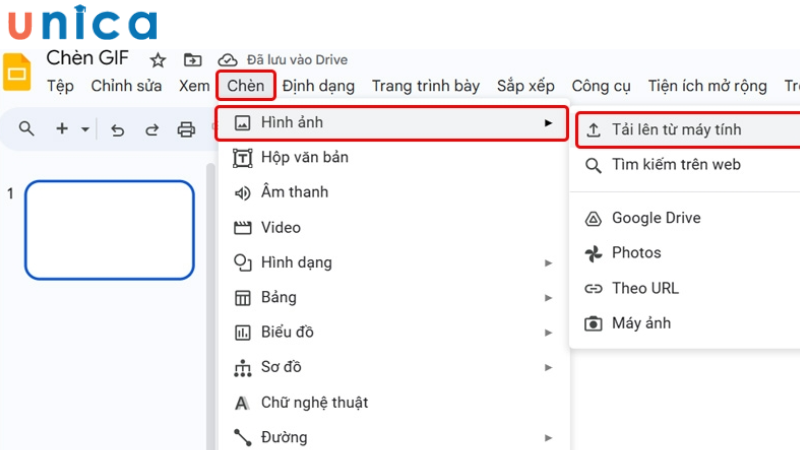Select Google Drive image source
This screenshot has height=450, width=800.
[x=686, y=218]
